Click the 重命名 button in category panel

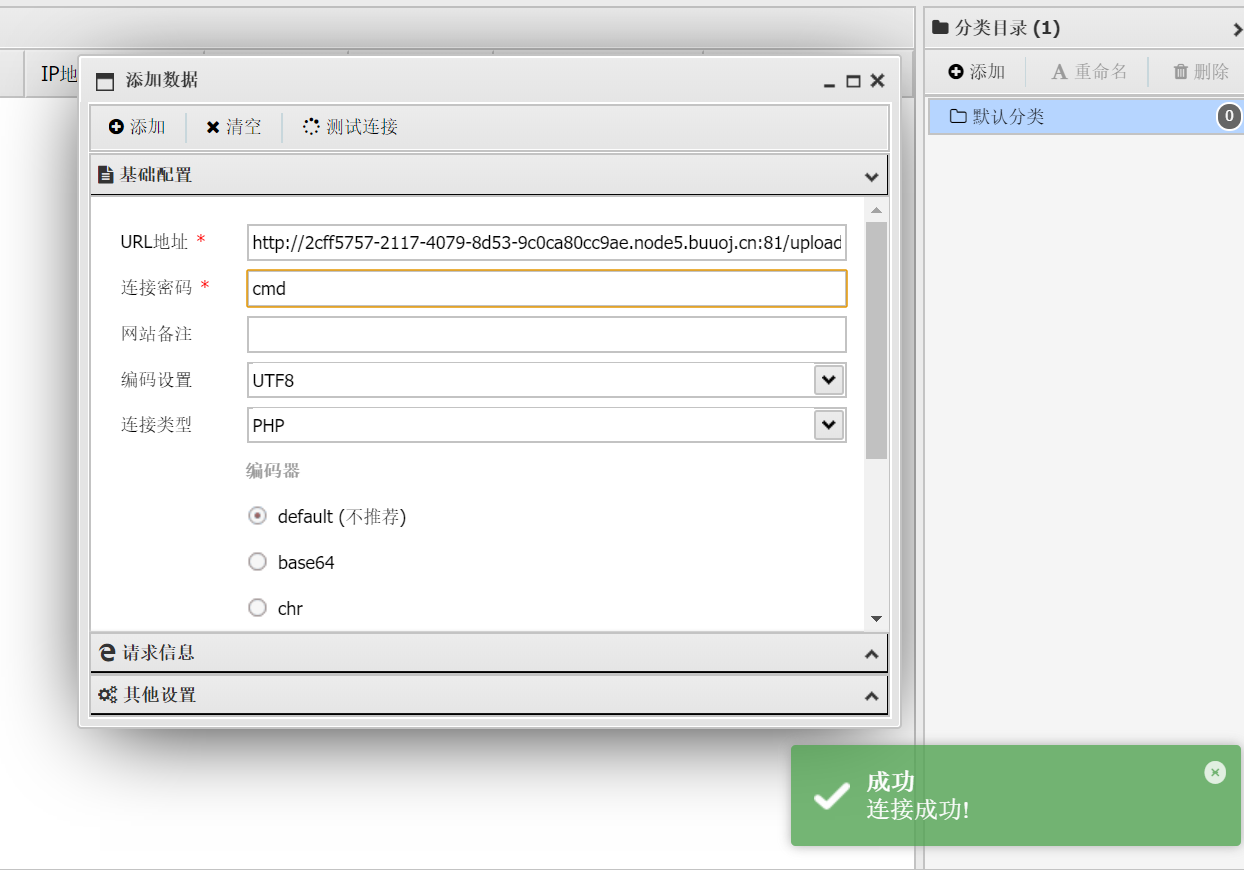1090,72
